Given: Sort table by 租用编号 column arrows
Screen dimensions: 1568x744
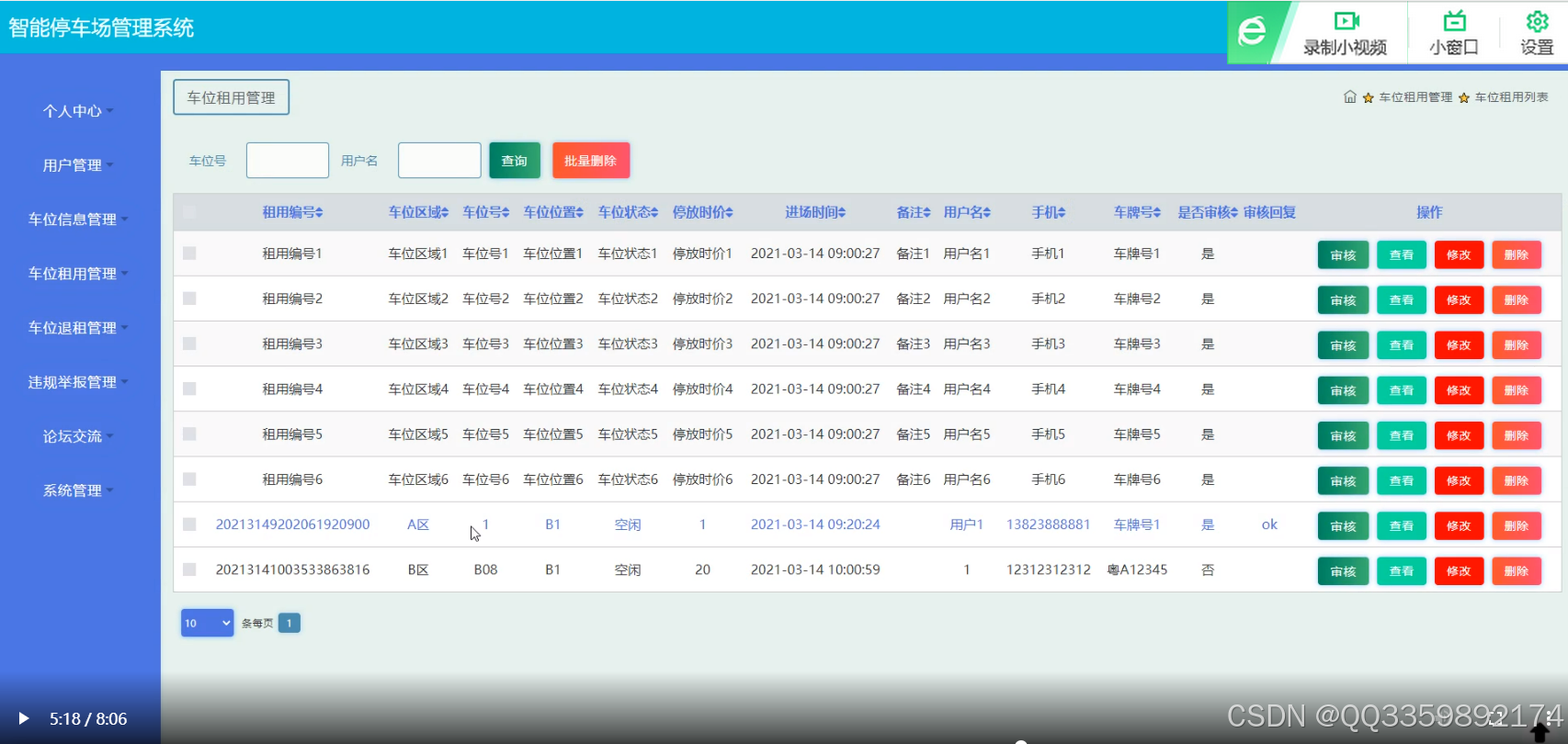Looking at the screenshot, I should pyautogui.click(x=319, y=212).
